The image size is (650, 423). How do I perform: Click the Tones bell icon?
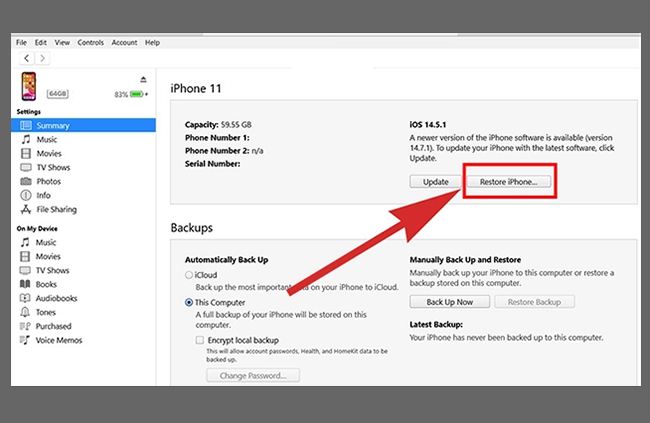[25, 312]
